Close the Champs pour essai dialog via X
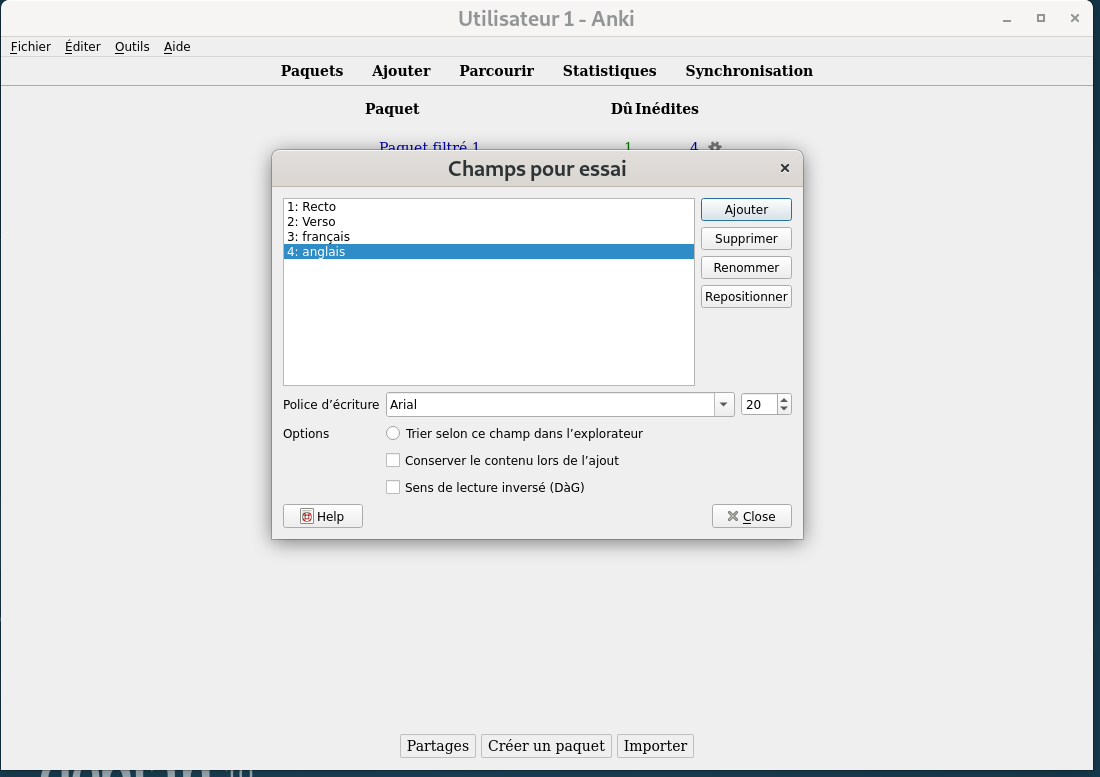1100x777 pixels. tap(784, 168)
